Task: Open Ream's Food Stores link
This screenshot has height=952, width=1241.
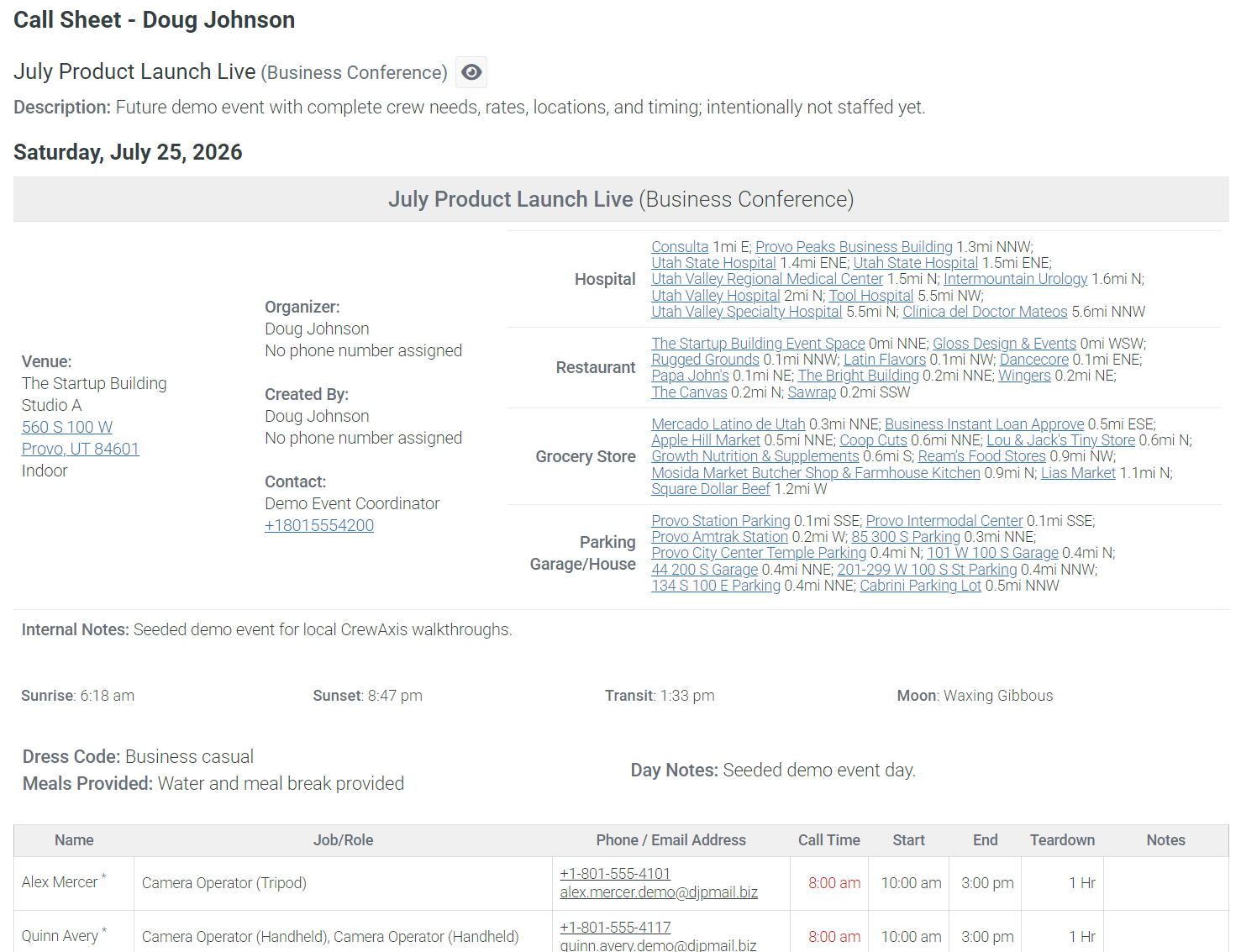Action: point(982,456)
